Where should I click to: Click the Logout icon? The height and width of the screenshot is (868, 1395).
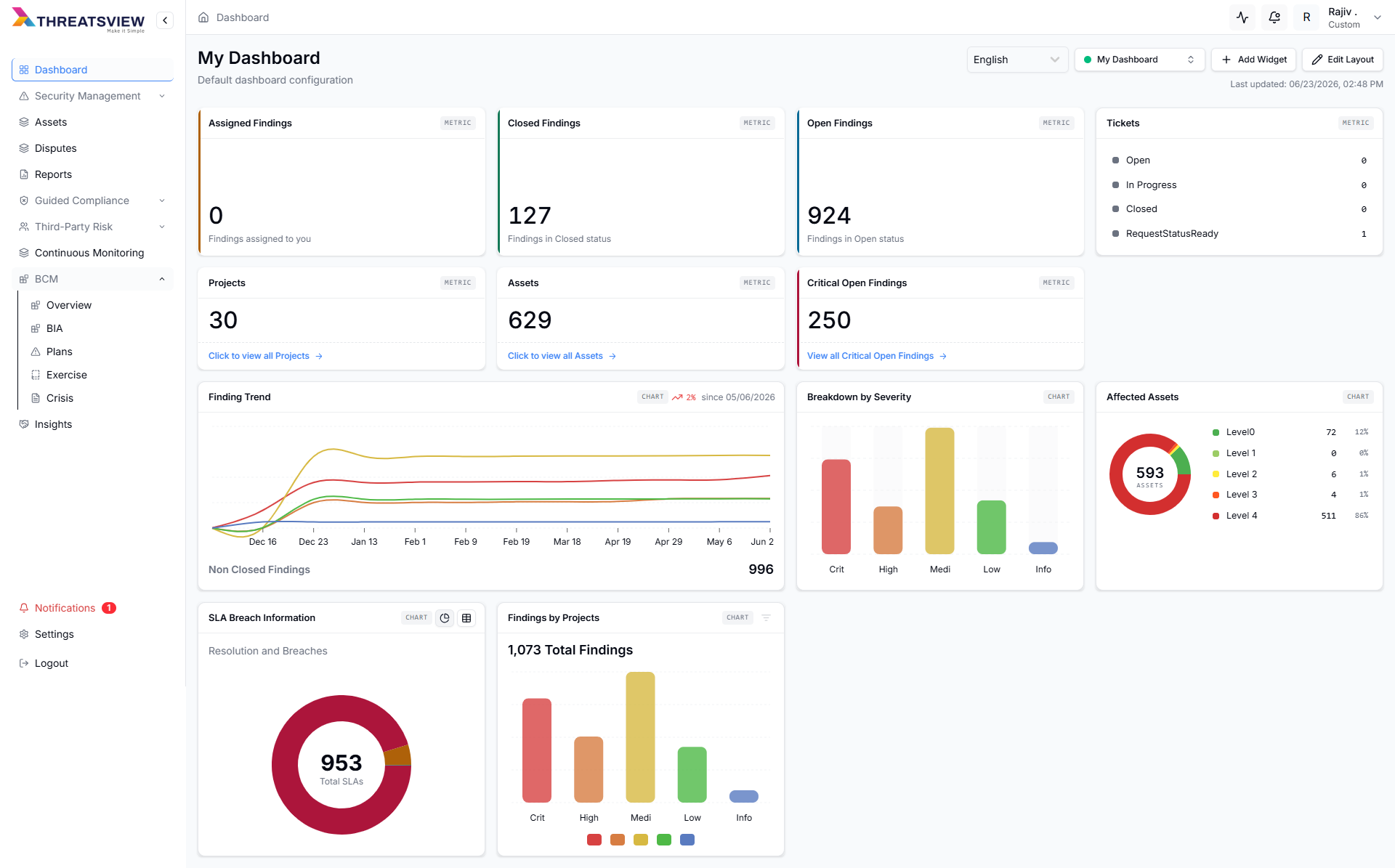point(24,663)
